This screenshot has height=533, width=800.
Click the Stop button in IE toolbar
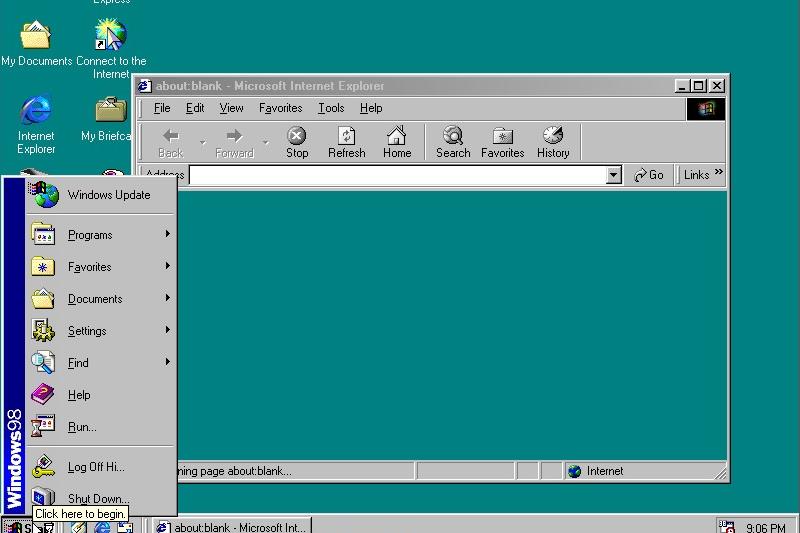(297, 142)
